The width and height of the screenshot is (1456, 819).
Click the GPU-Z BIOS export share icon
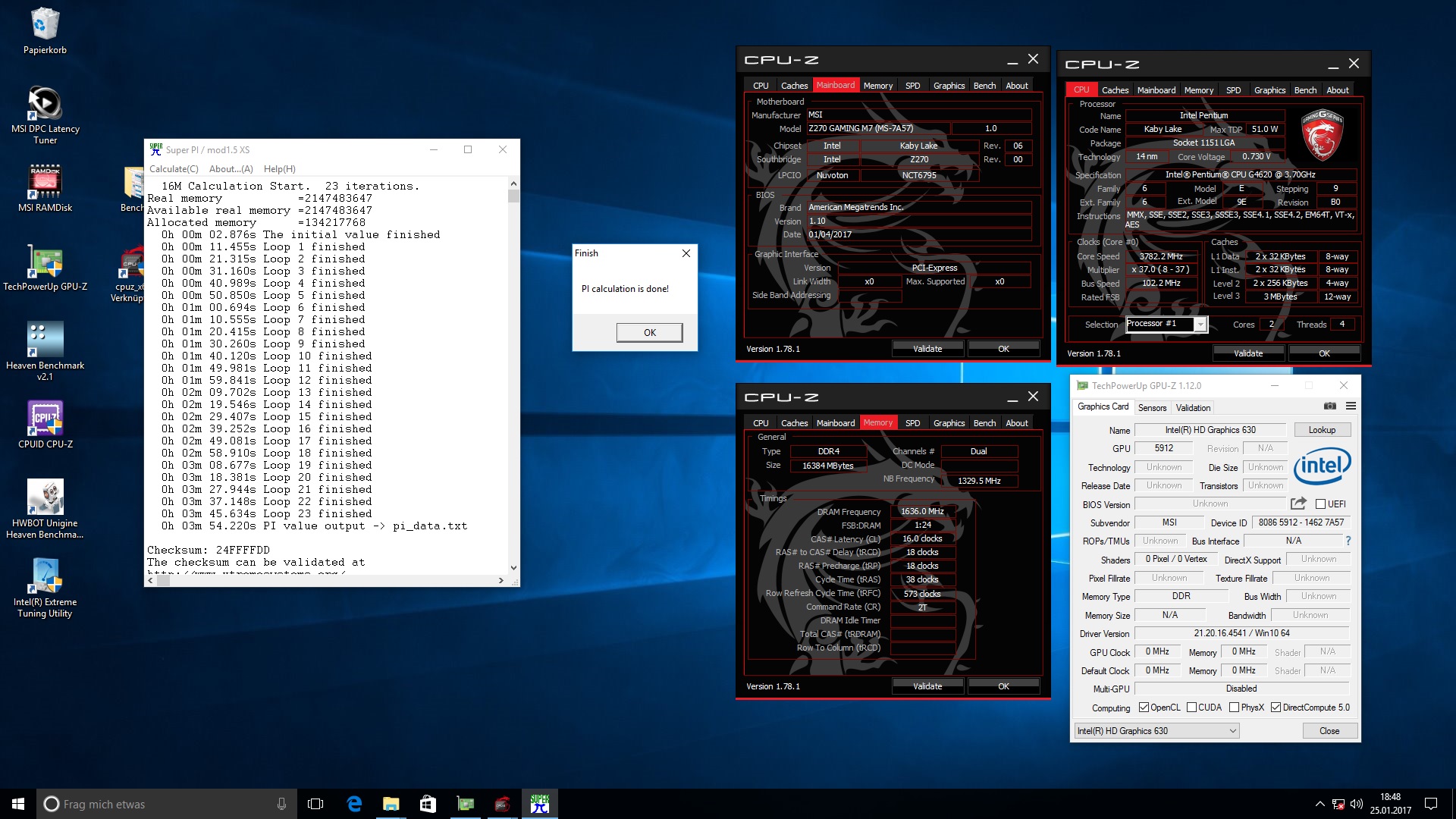point(1298,504)
